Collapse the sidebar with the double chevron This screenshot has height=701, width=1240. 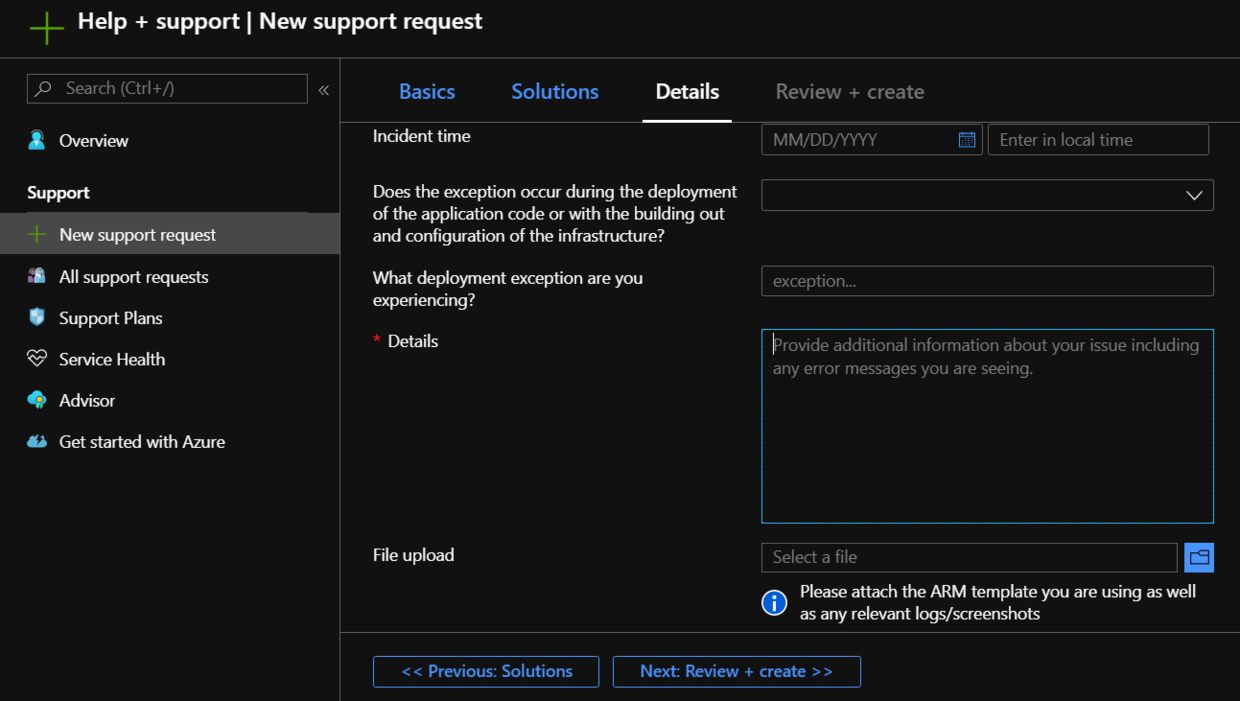tap(324, 90)
